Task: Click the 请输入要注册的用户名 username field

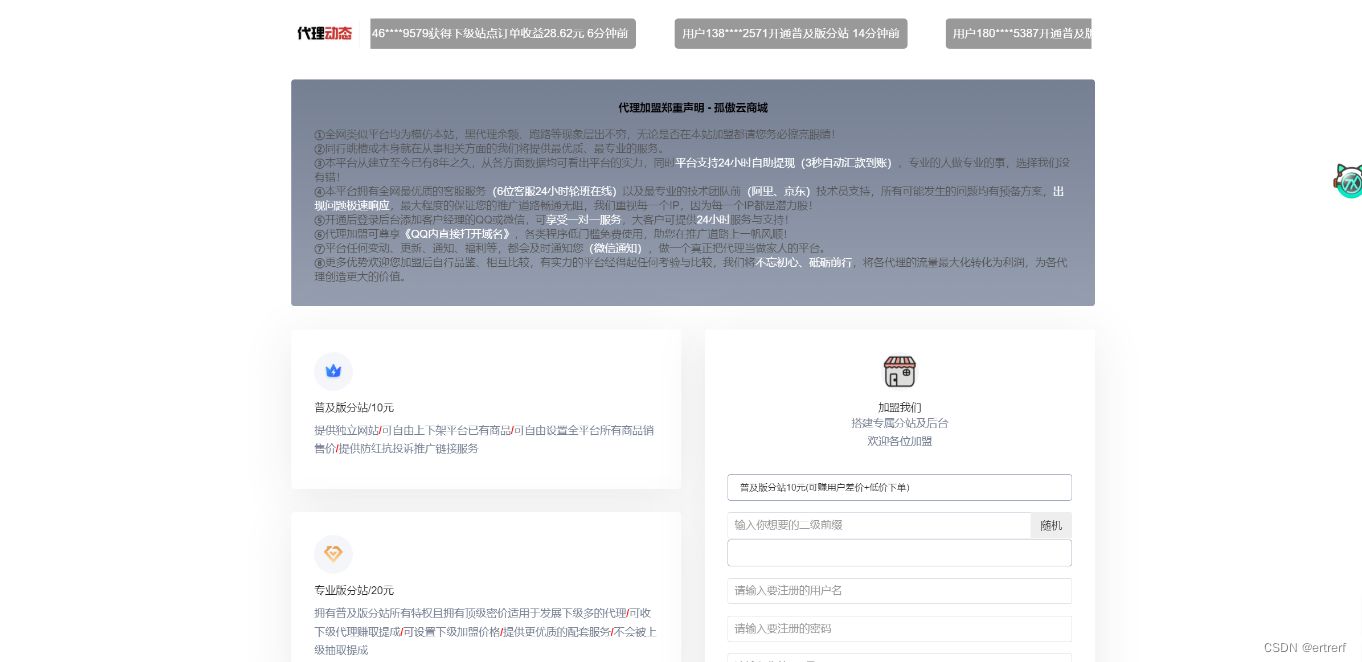Action: [x=899, y=591]
